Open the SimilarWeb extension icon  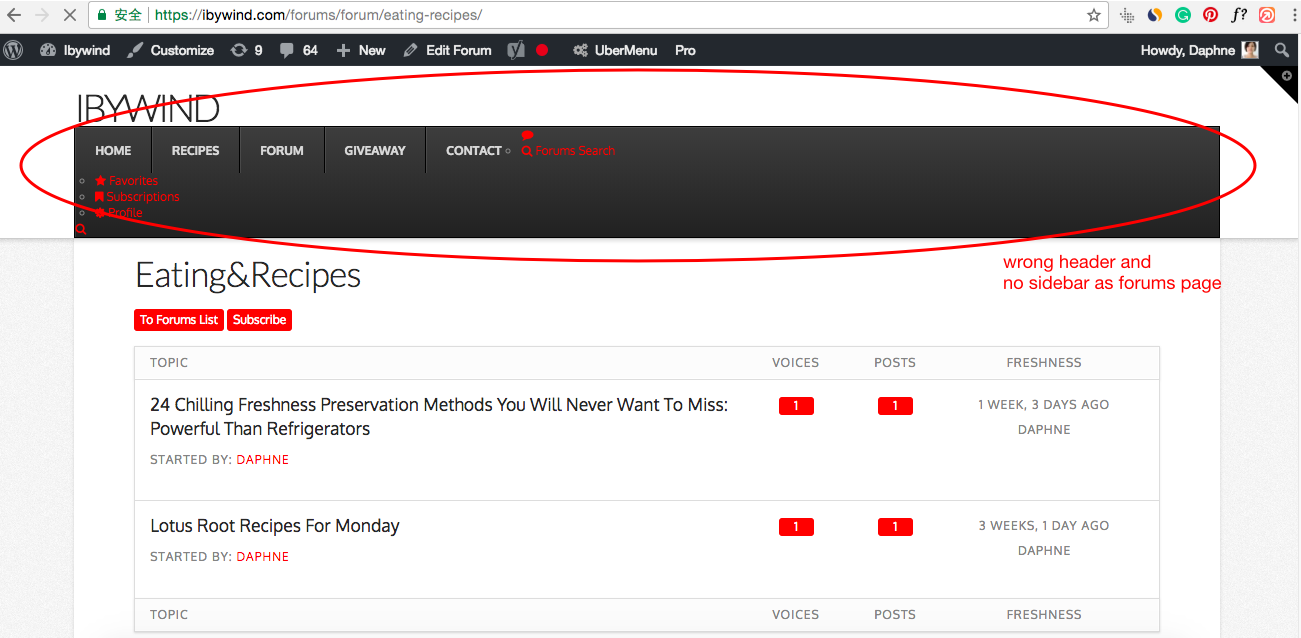[1155, 15]
